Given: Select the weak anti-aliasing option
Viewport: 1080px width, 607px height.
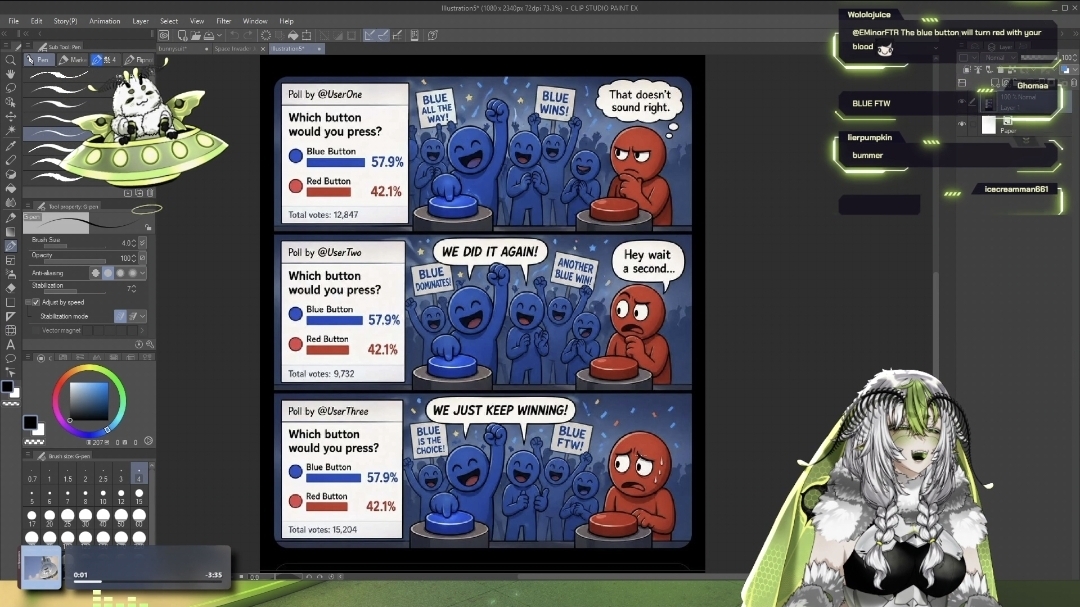Looking at the screenshot, I should pyautogui.click(x=108, y=273).
